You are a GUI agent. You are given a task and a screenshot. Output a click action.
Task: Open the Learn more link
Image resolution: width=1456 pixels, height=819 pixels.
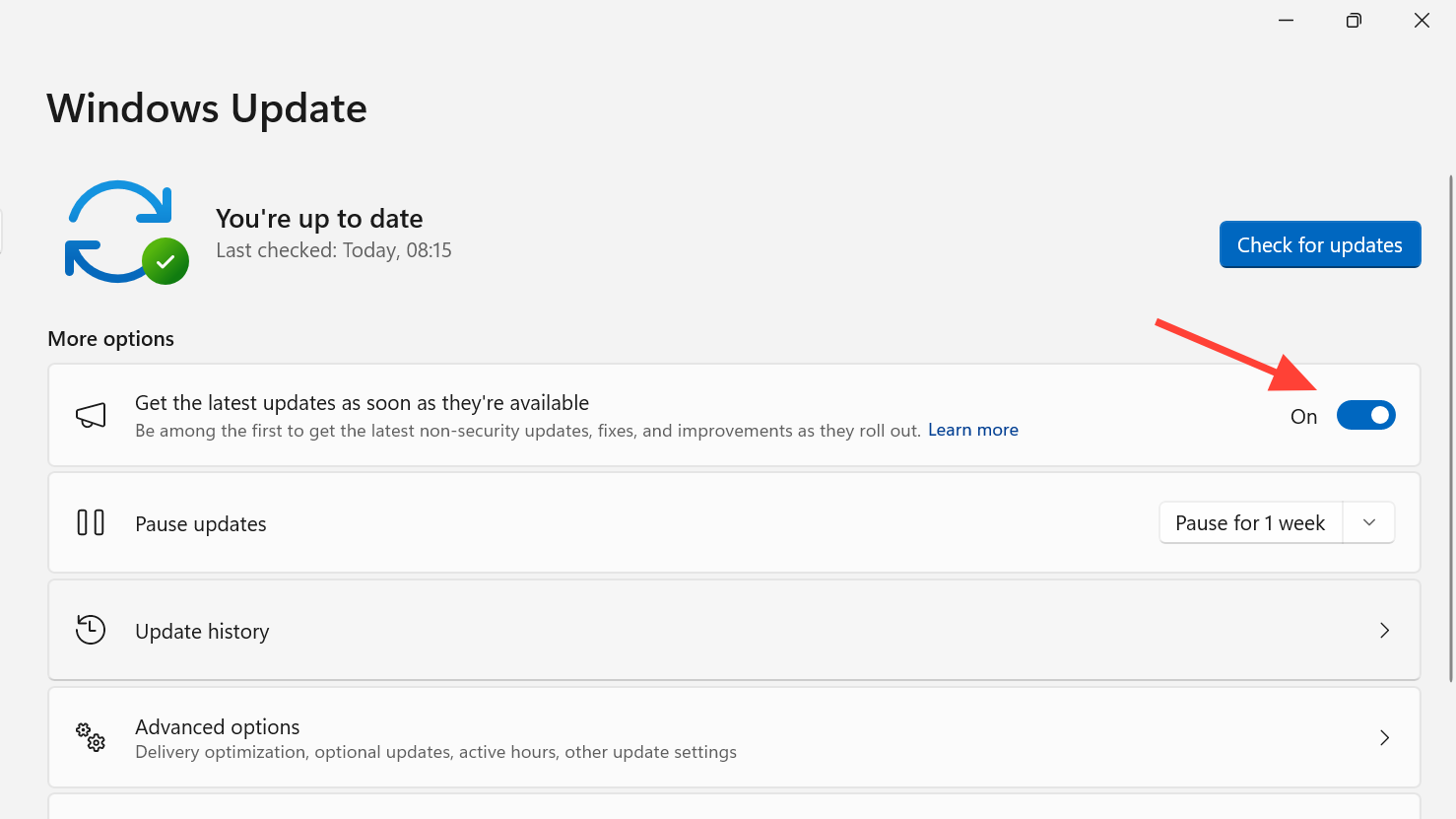tap(973, 431)
